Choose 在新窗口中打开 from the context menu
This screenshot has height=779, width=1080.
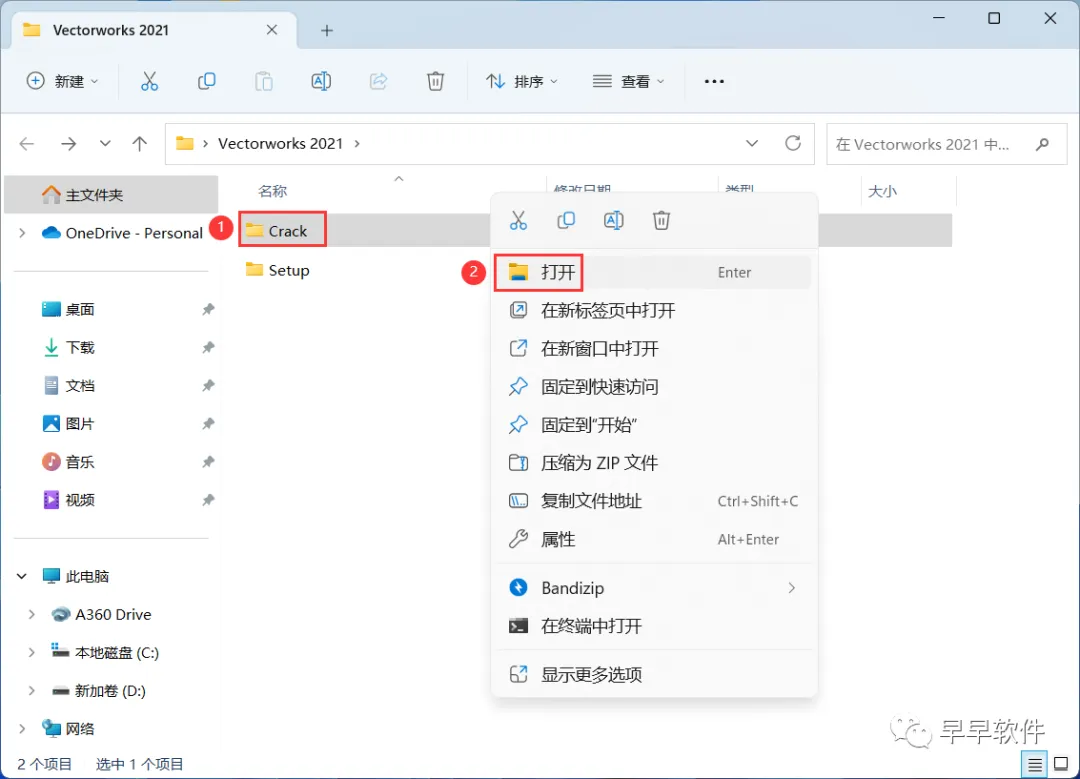tap(653, 349)
